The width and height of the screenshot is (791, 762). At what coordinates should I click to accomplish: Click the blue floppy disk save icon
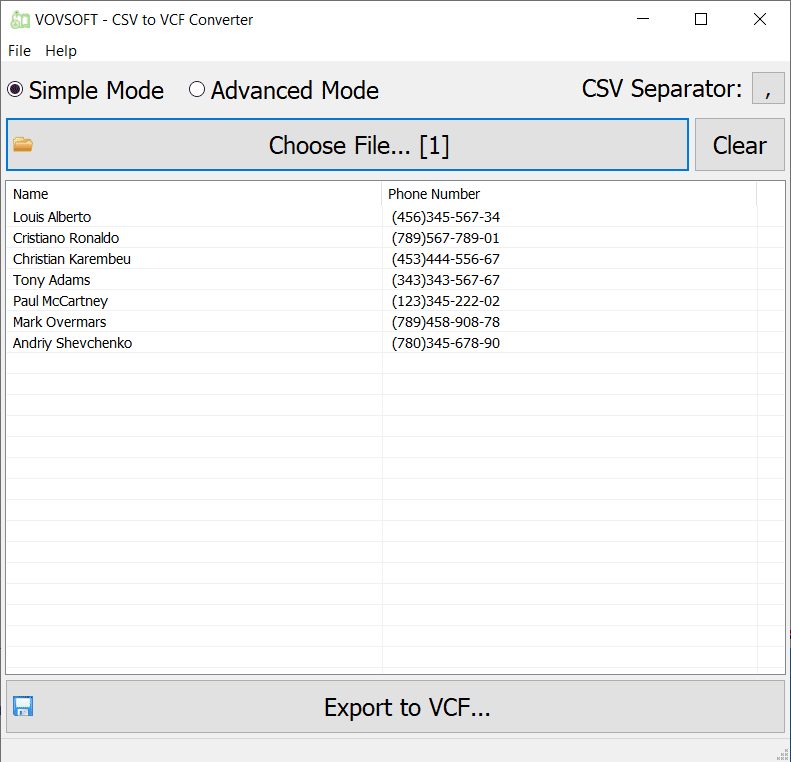[x=23, y=707]
